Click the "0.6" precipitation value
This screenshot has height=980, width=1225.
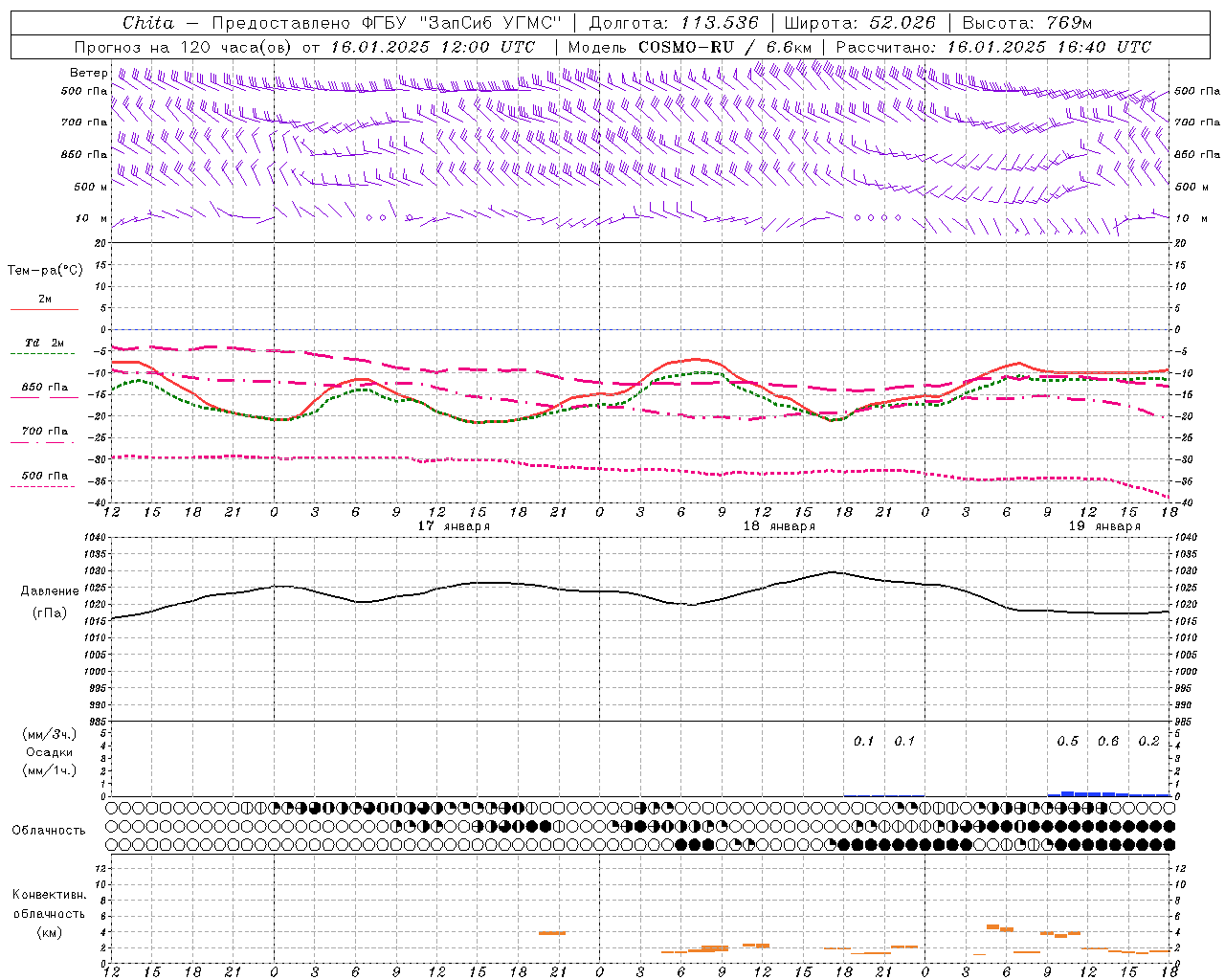point(1108,741)
